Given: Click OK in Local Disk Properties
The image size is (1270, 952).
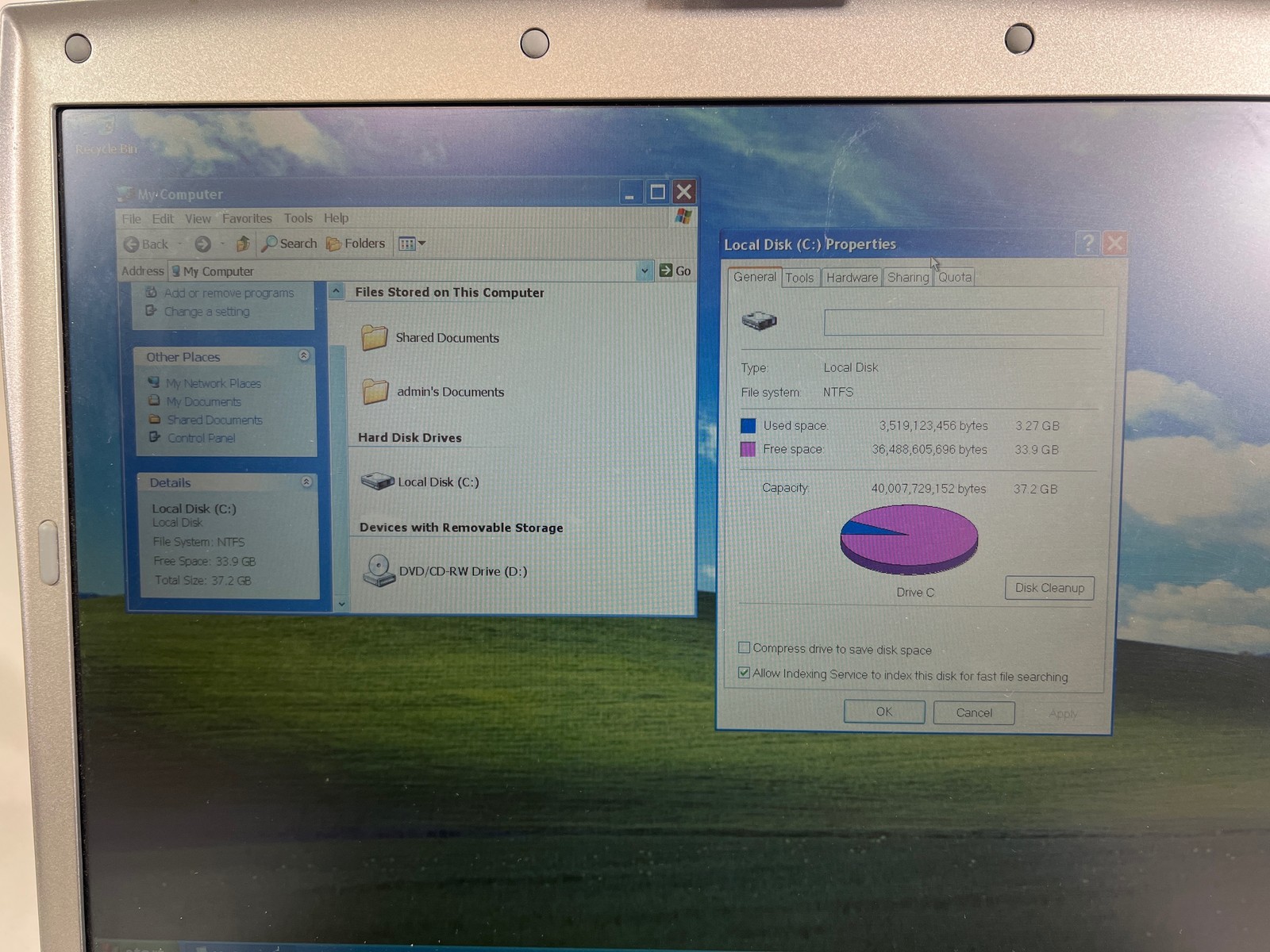Looking at the screenshot, I should coord(884,712).
